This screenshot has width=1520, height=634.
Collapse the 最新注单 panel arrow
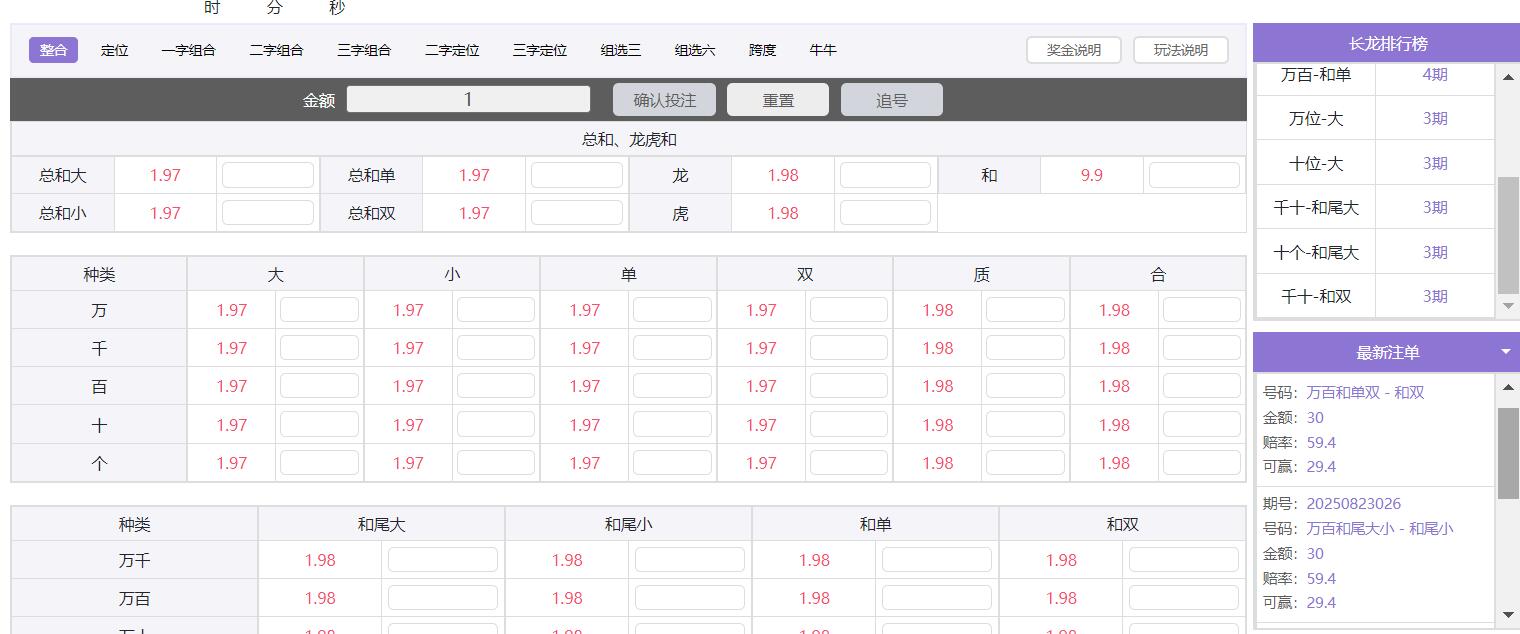(1505, 352)
